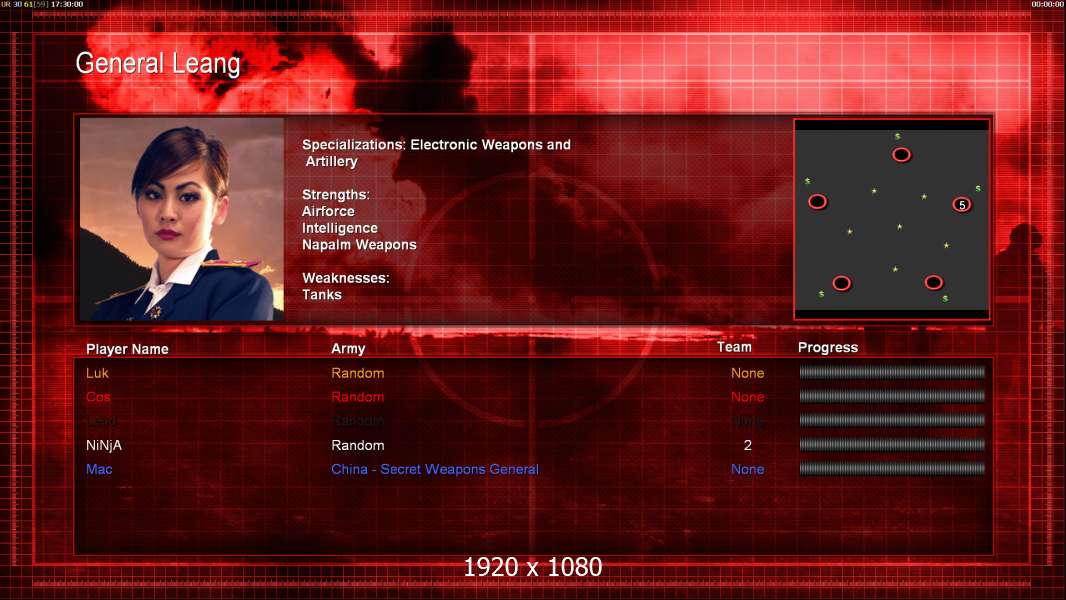The image size is (1066, 600).
Task: Select player name Luk
Action: pyautogui.click(x=97, y=373)
